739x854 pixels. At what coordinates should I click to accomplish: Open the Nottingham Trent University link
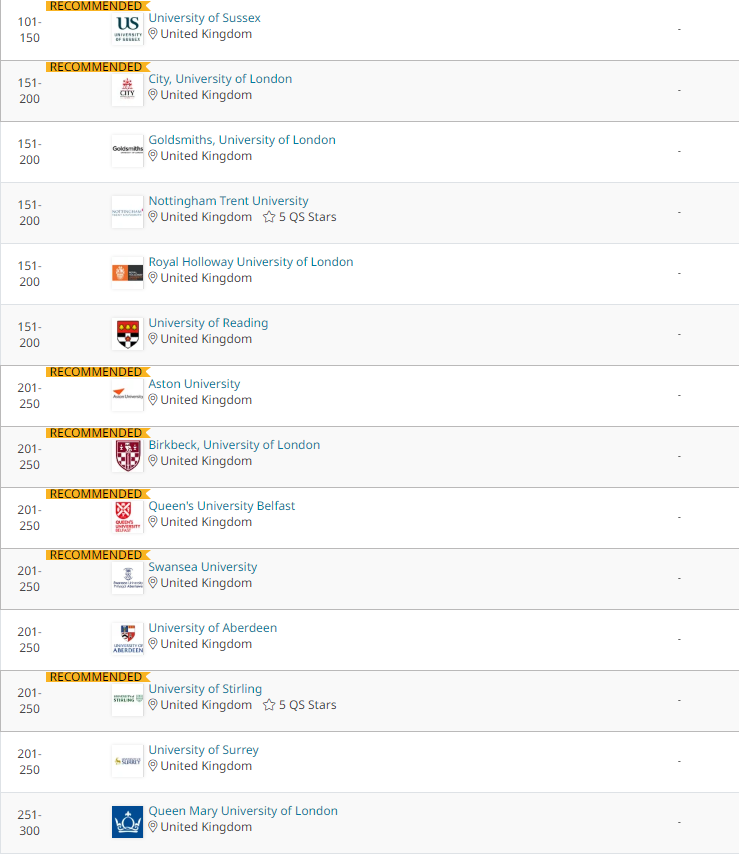point(228,201)
